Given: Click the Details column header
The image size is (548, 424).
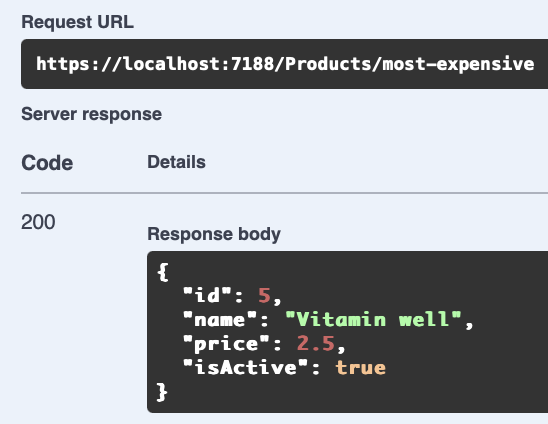Looking at the screenshot, I should click(176, 162).
